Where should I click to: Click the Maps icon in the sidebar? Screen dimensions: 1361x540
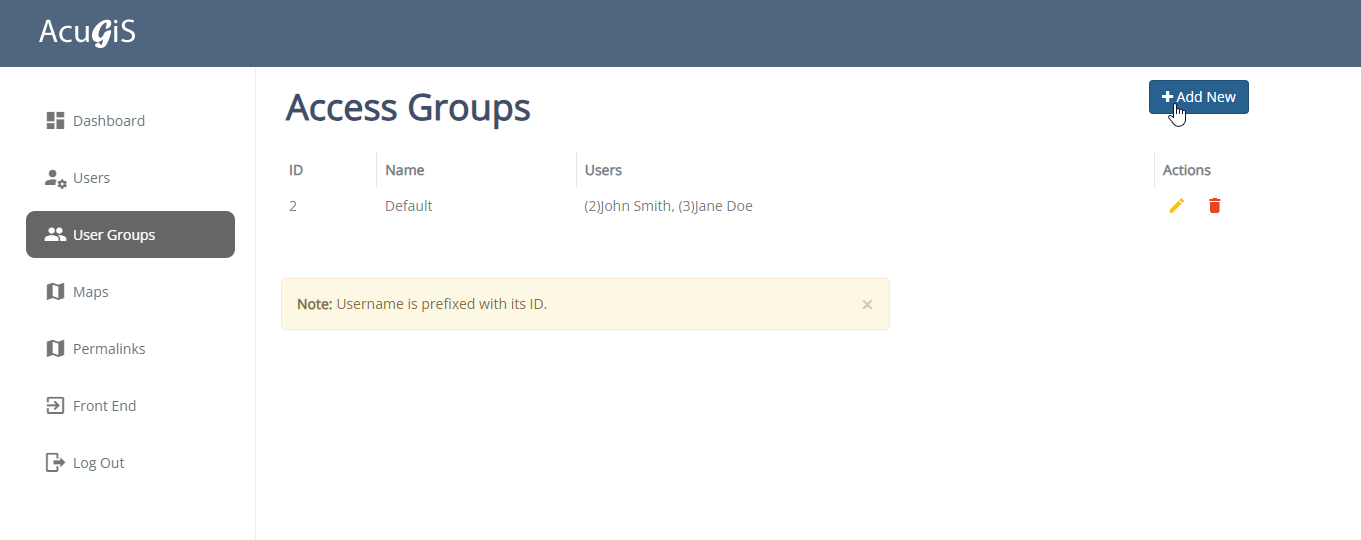click(x=55, y=292)
